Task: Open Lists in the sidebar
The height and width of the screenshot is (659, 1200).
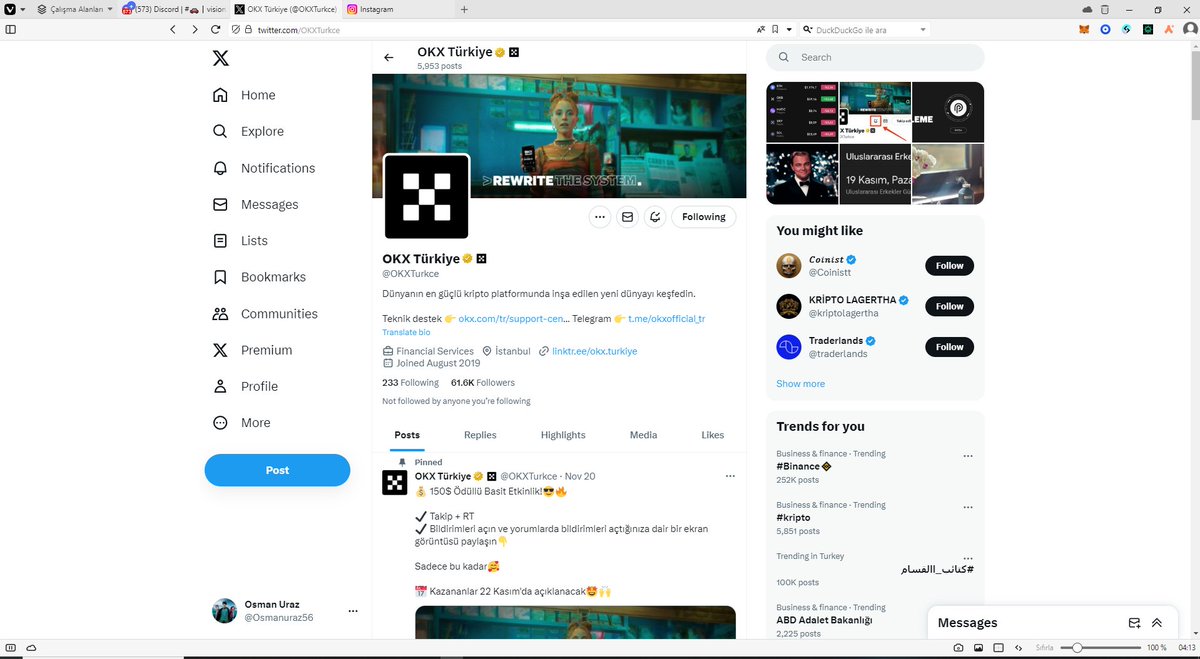Action: [x=240, y=241]
